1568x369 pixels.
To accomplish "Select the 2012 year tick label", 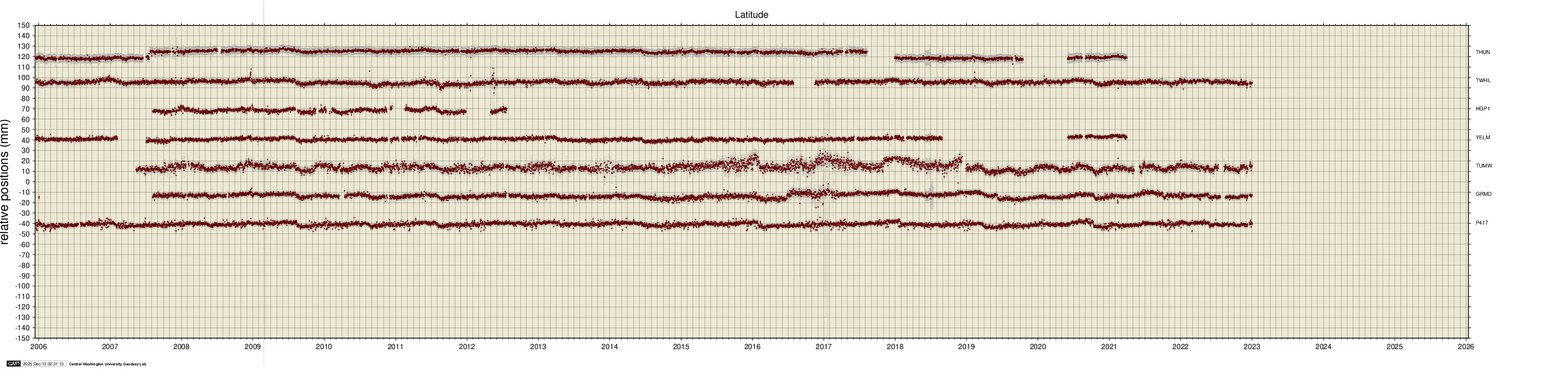I will coord(467,347).
